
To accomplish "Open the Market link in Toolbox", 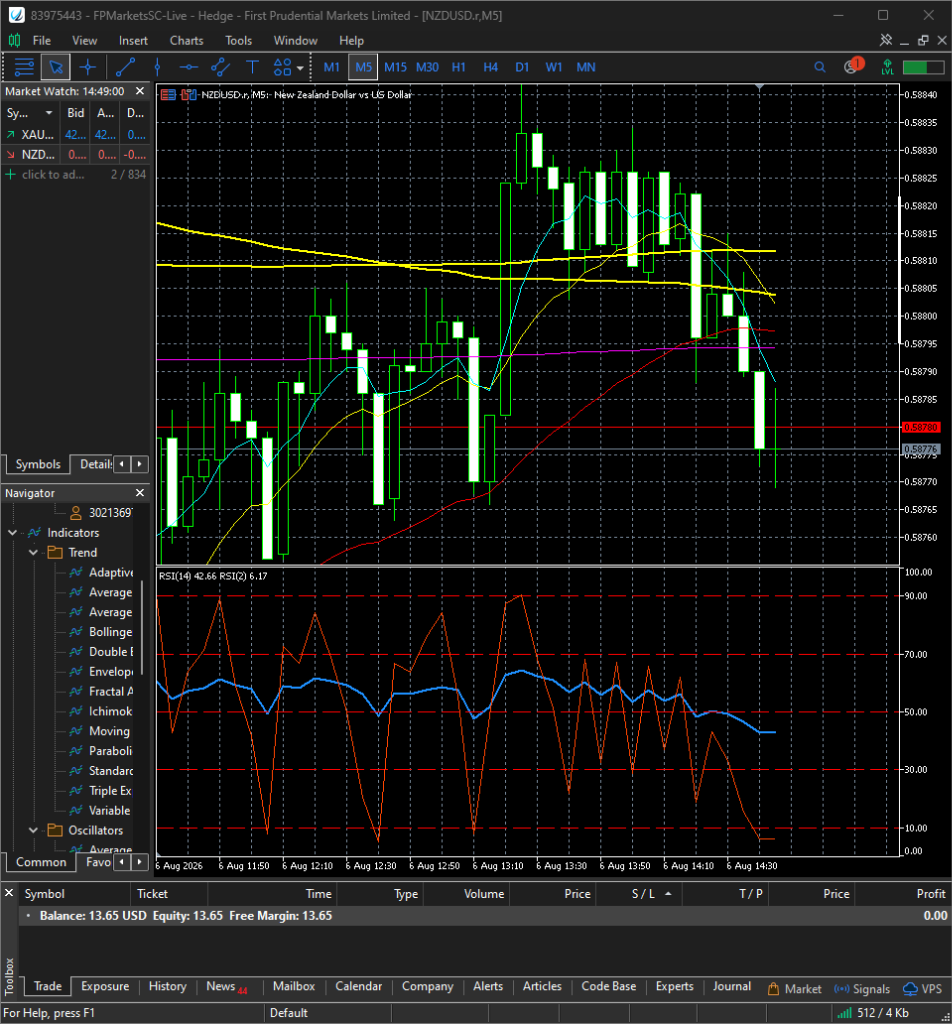I will 795,989.
